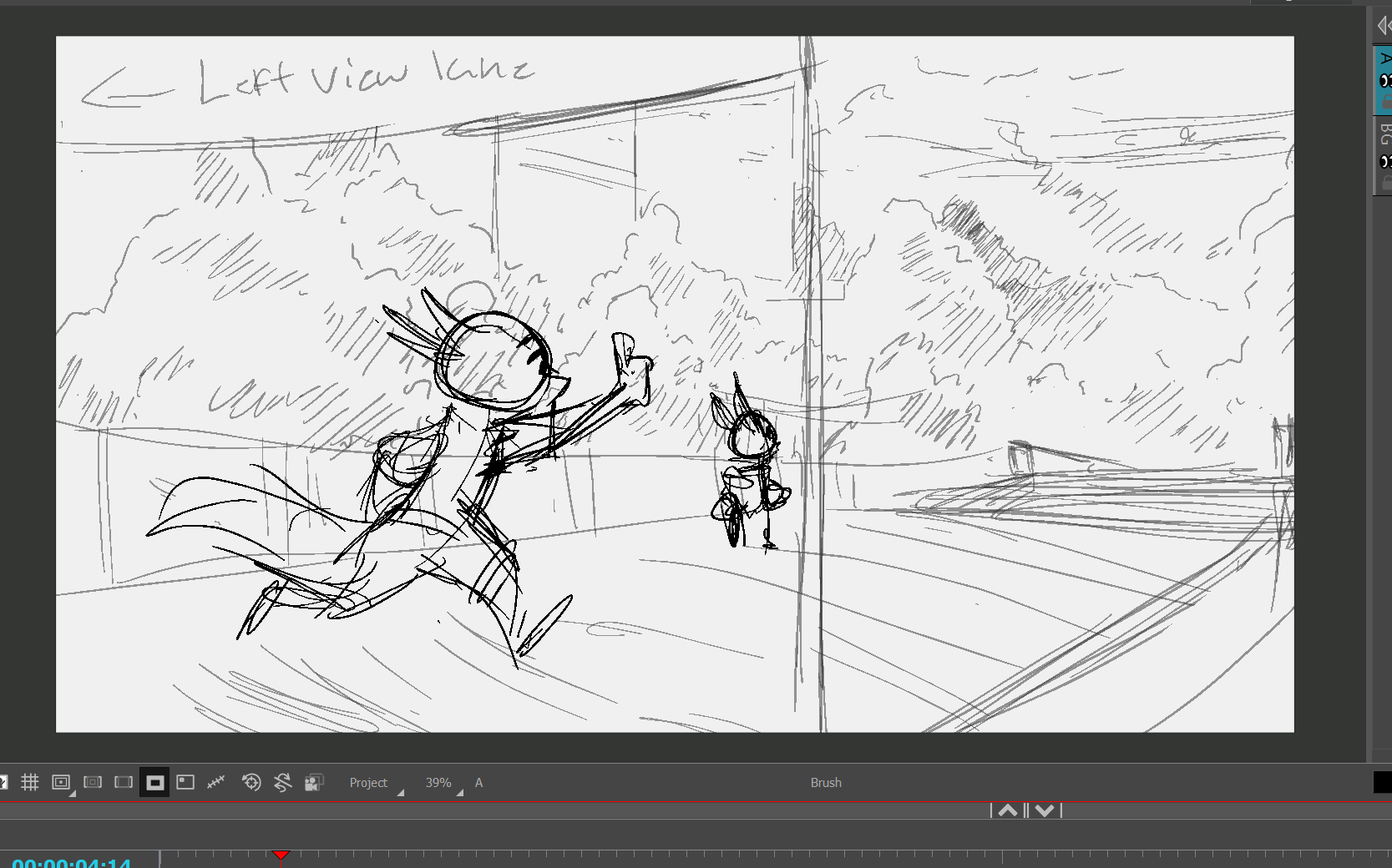Collapse panel with the up chevron
The height and width of the screenshot is (868, 1392).
pos(1008,810)
